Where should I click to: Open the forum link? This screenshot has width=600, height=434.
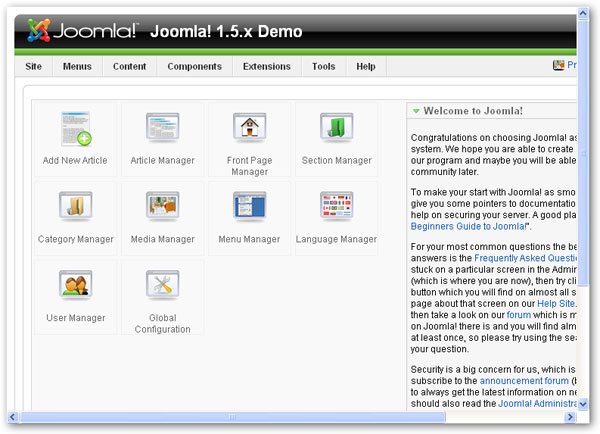coord(518,315)
